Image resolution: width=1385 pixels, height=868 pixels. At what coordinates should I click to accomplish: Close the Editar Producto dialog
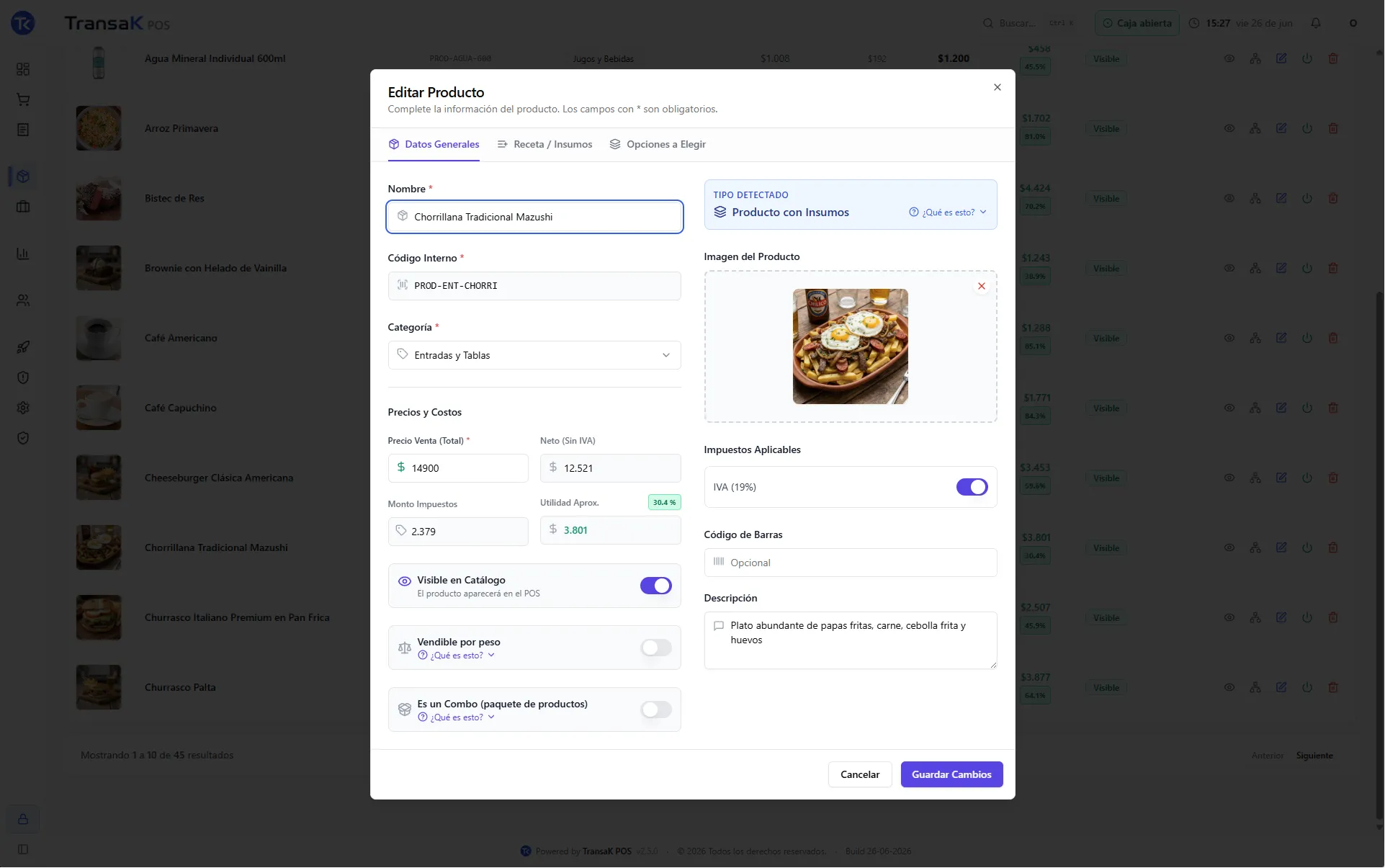pyautogui.click(x=998, y=87)
